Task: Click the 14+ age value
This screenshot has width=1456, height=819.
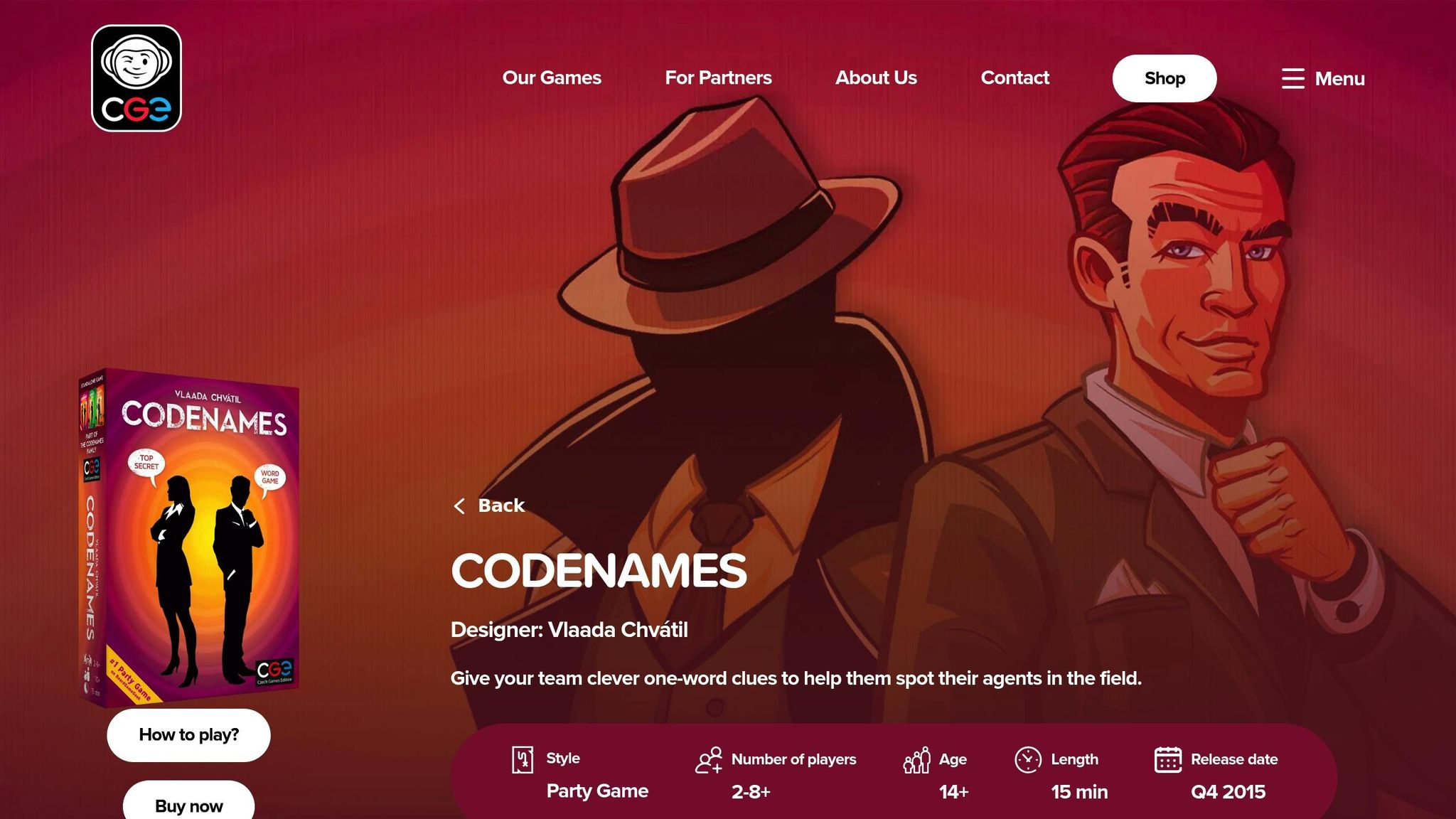Action: click(x=953, y=792)
